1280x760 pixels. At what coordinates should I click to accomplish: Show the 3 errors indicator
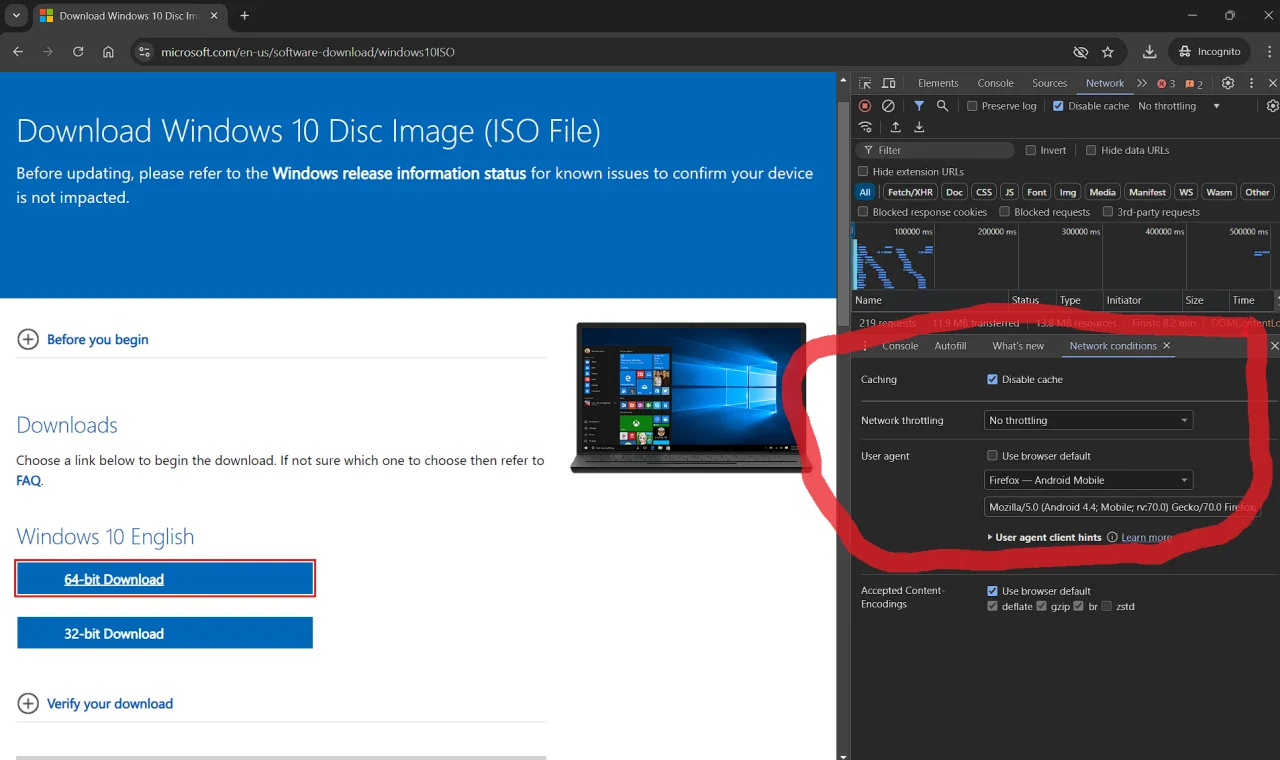[x=1166, y=84]
